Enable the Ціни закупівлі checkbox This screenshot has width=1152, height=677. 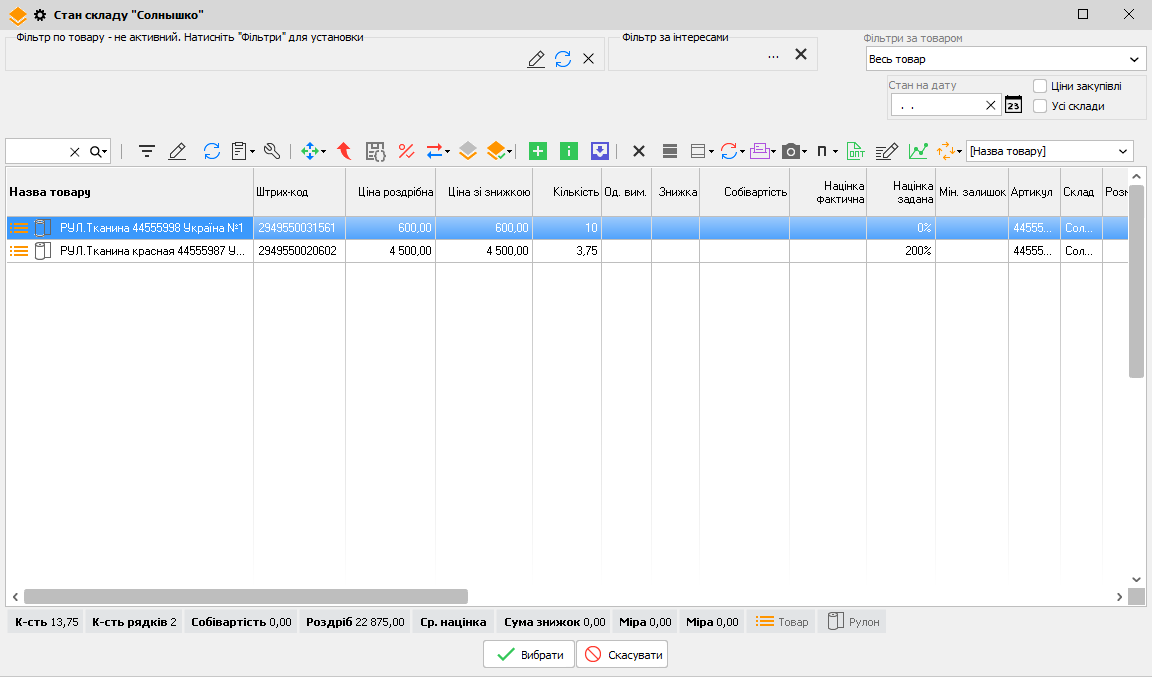click(1040, 86)
